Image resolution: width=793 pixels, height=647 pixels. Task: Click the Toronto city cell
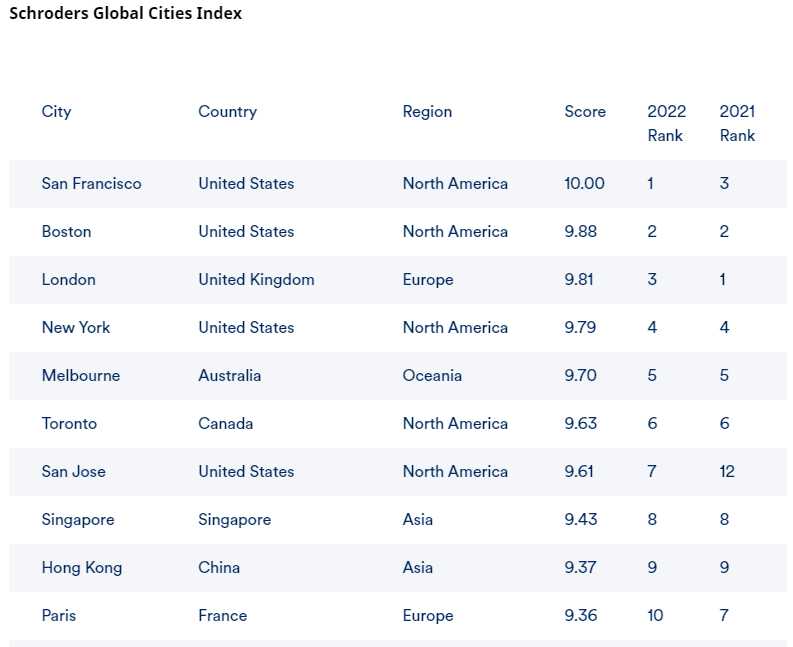(x=69, y=424)
